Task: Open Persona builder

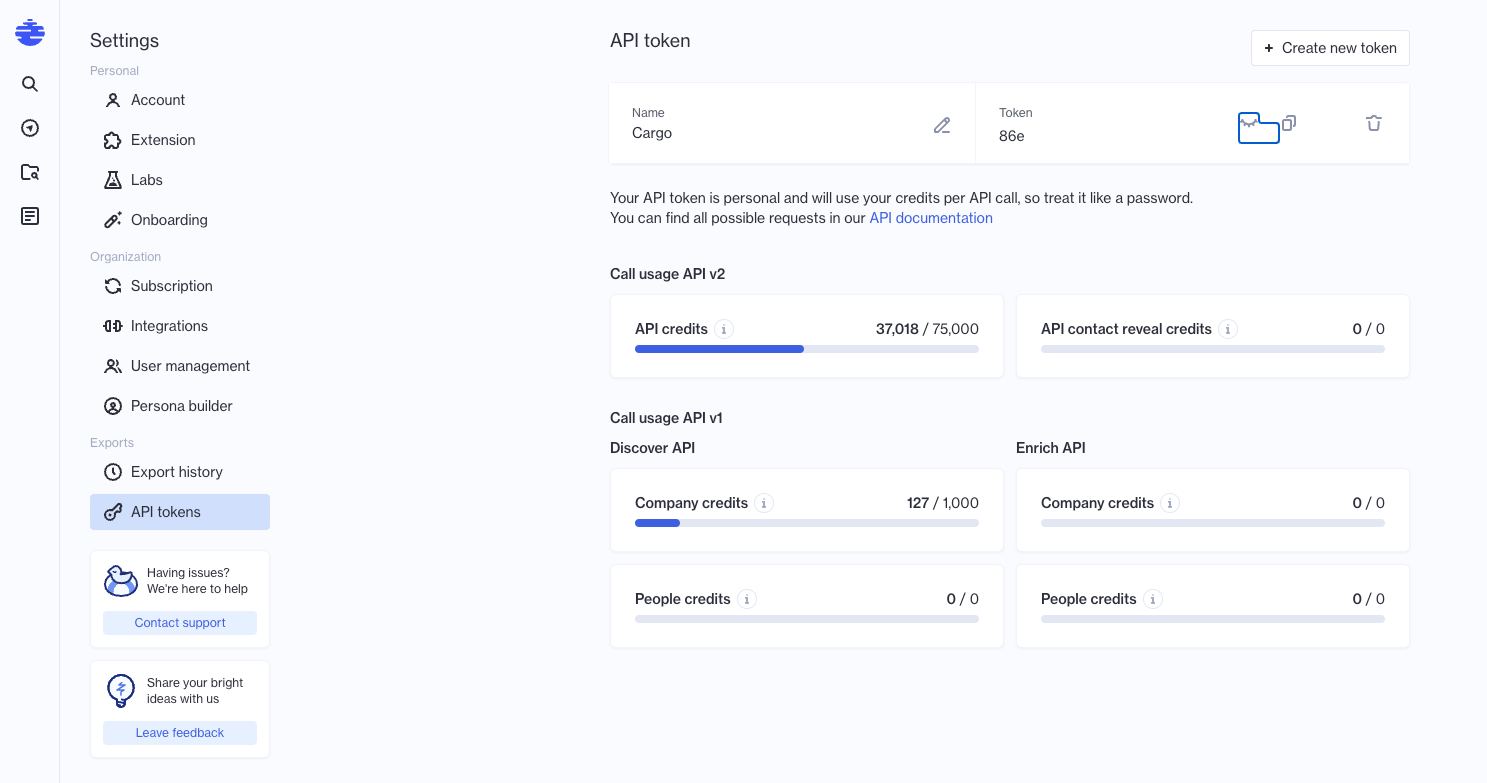Action: tap(180, 406)
